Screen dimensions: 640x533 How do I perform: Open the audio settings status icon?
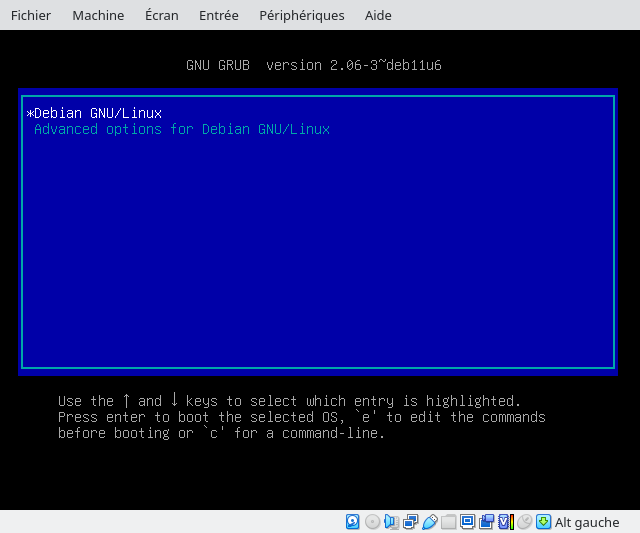coord(391,522)
